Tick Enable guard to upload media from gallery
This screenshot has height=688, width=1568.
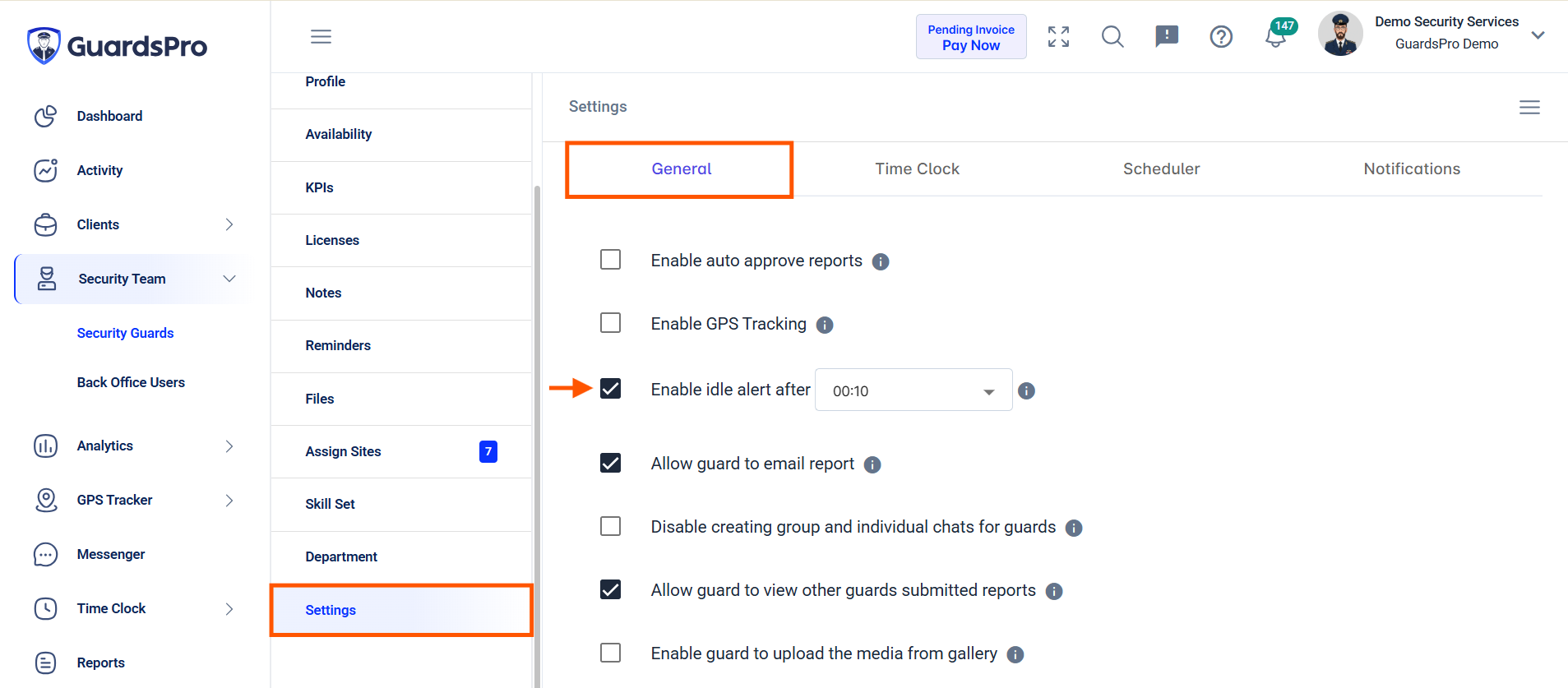pos(610,653)
